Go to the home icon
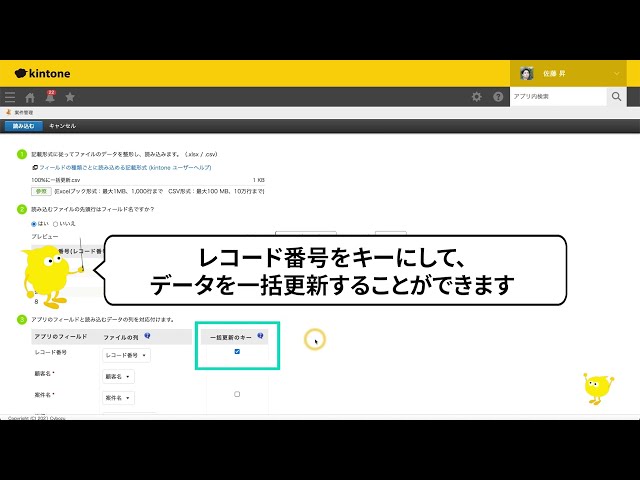Screen dimensions: 640x480 coord(30,98)
